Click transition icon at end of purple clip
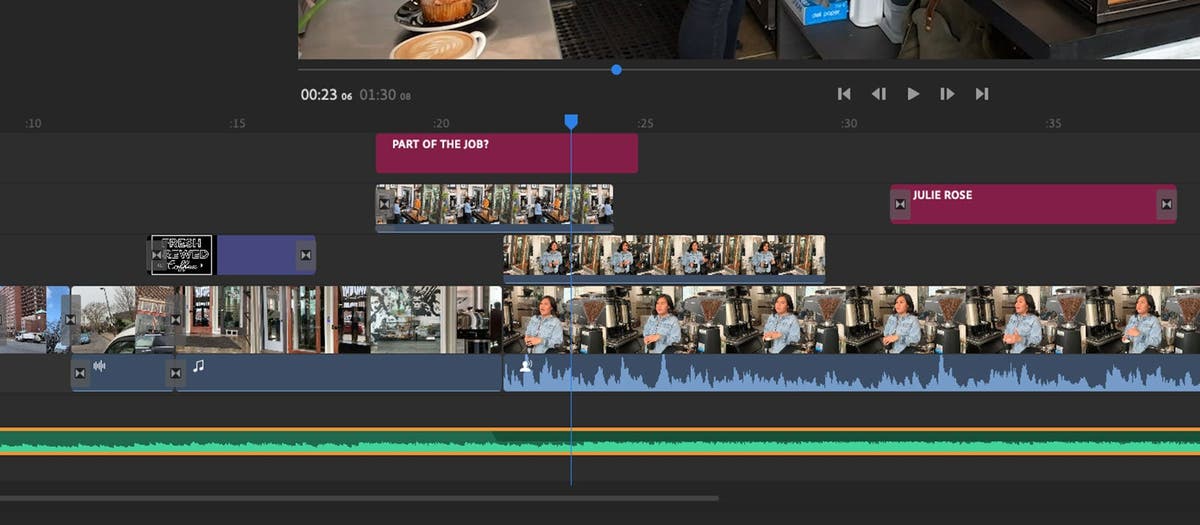 coord(305,255)
